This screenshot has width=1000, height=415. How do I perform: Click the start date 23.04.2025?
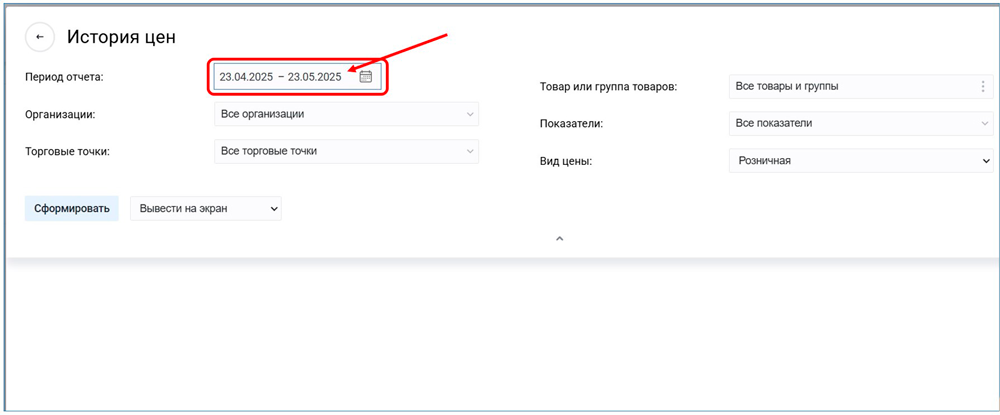[246, 77]
